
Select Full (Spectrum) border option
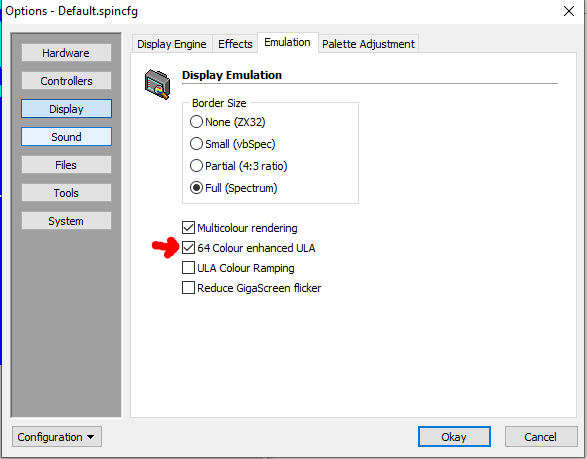196,188
